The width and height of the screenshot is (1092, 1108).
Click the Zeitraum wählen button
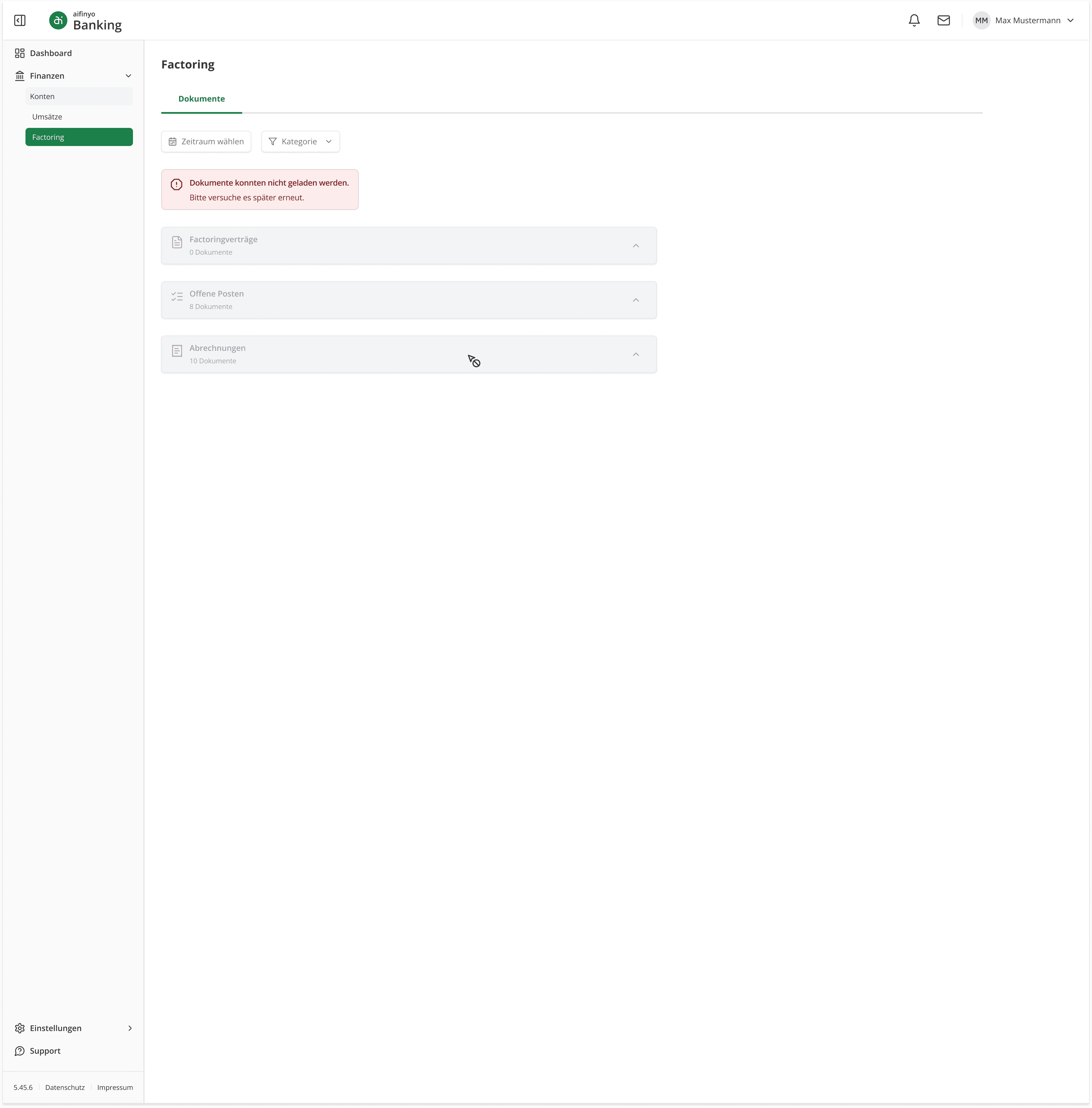coord(206,142)
